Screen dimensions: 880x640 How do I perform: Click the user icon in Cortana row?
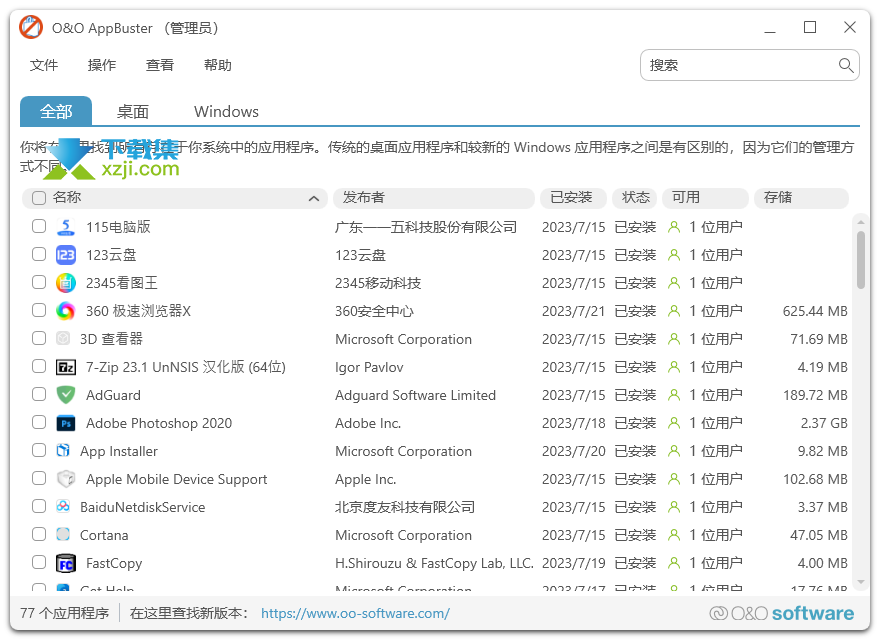[674, 535]
